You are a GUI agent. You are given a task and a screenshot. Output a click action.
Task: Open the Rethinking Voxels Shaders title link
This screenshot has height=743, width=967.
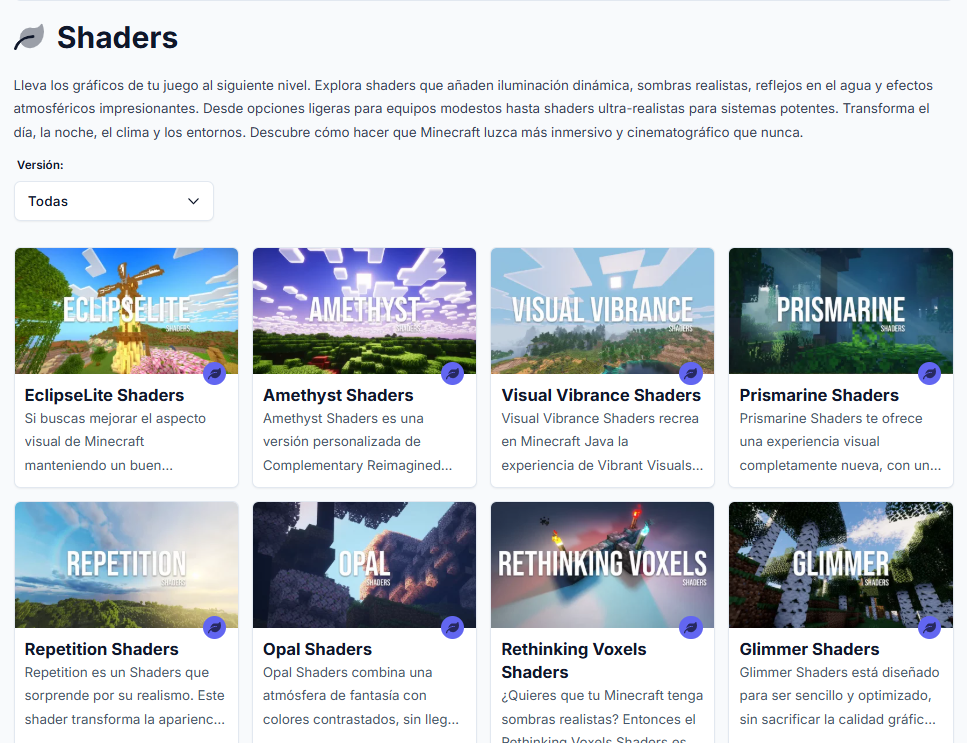(574, 660)
